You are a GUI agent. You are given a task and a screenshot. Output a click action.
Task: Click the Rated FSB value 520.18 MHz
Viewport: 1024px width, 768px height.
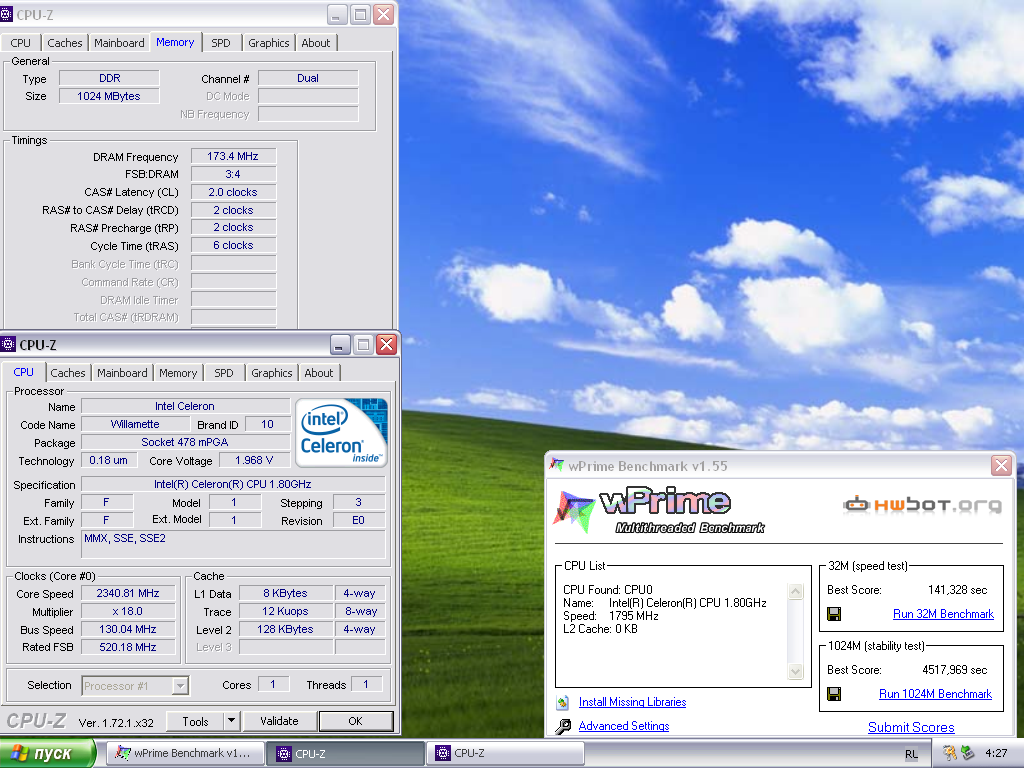[128, 647]
